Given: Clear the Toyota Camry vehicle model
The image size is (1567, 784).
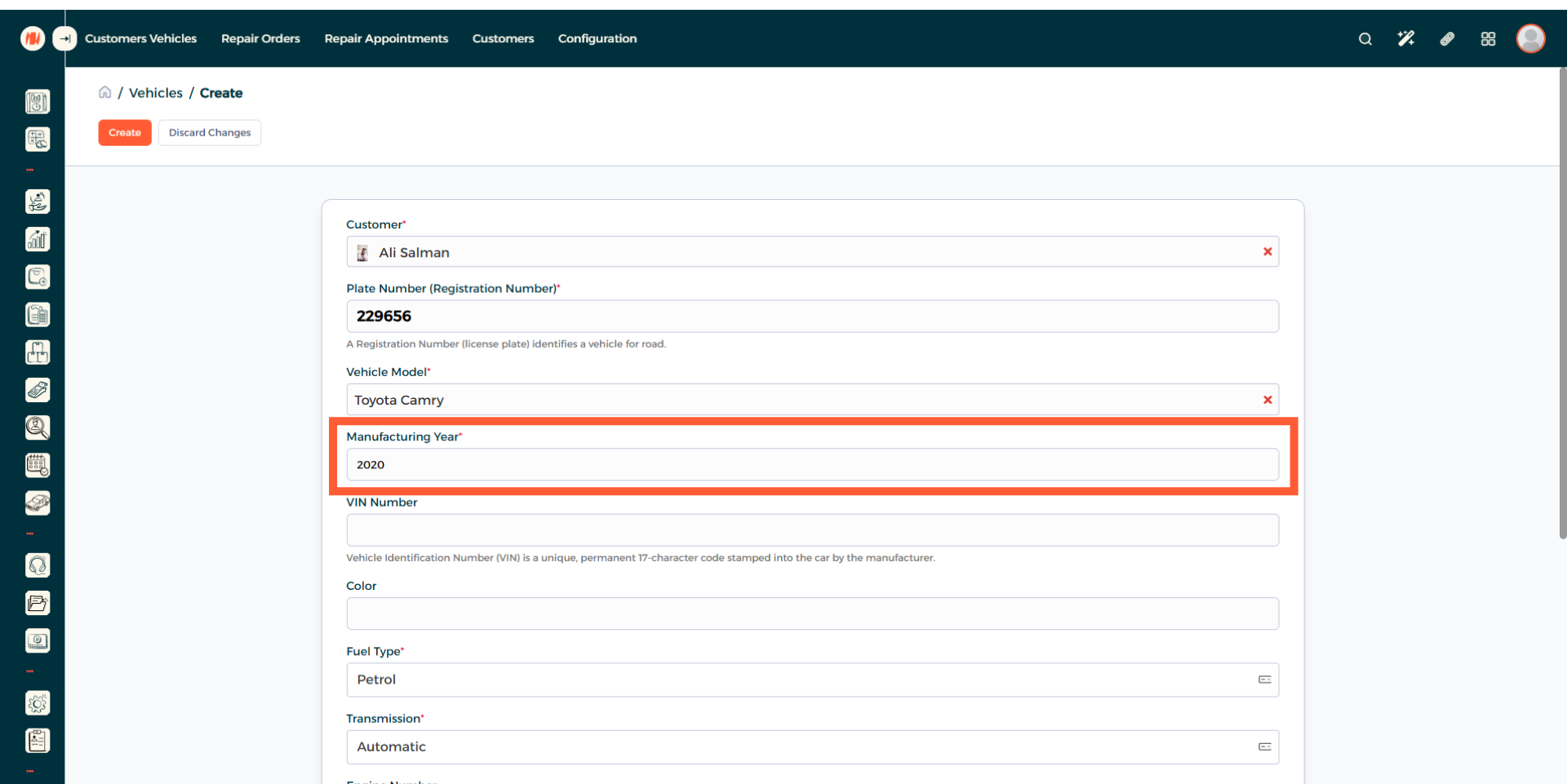Looking at the screenshot, I should click(1267, 400).
